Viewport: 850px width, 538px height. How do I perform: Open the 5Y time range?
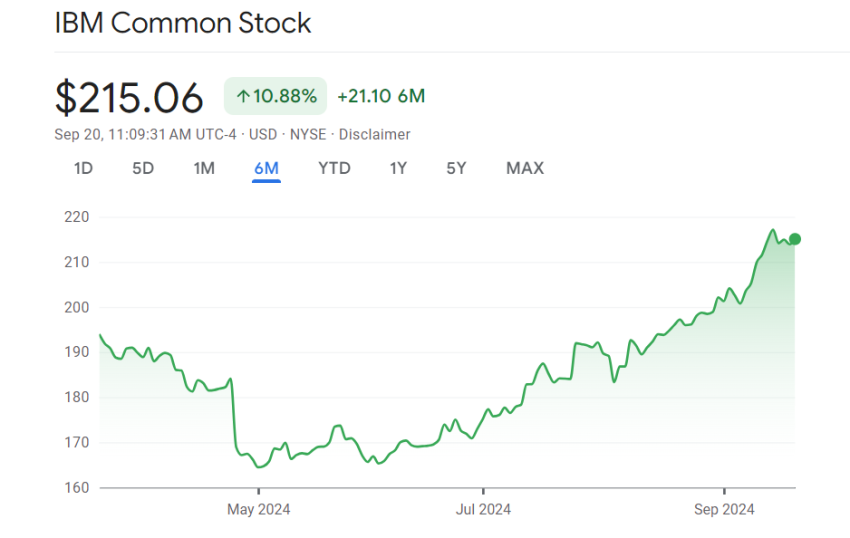(x=456, y=168)
